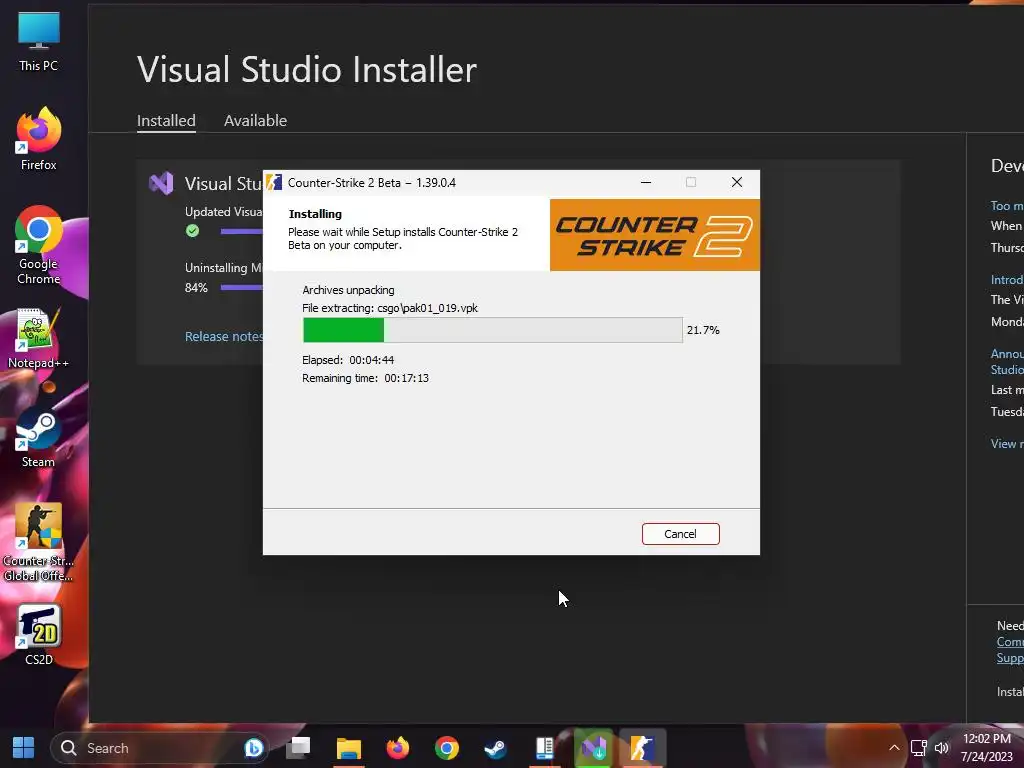
Task: Close the Counter-Strike 2 setup window
Action: point(737,182)
